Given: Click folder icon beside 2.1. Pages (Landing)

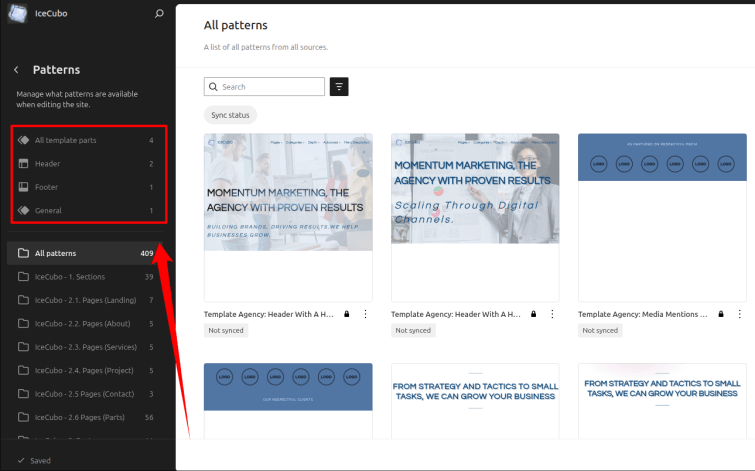Looking at the screenshot, I should (x=23, y=300).
